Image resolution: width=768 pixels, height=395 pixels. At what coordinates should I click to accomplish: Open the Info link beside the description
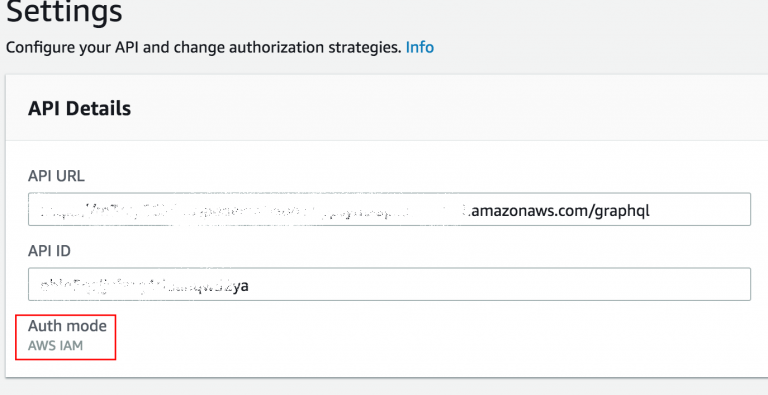(420, 48)
